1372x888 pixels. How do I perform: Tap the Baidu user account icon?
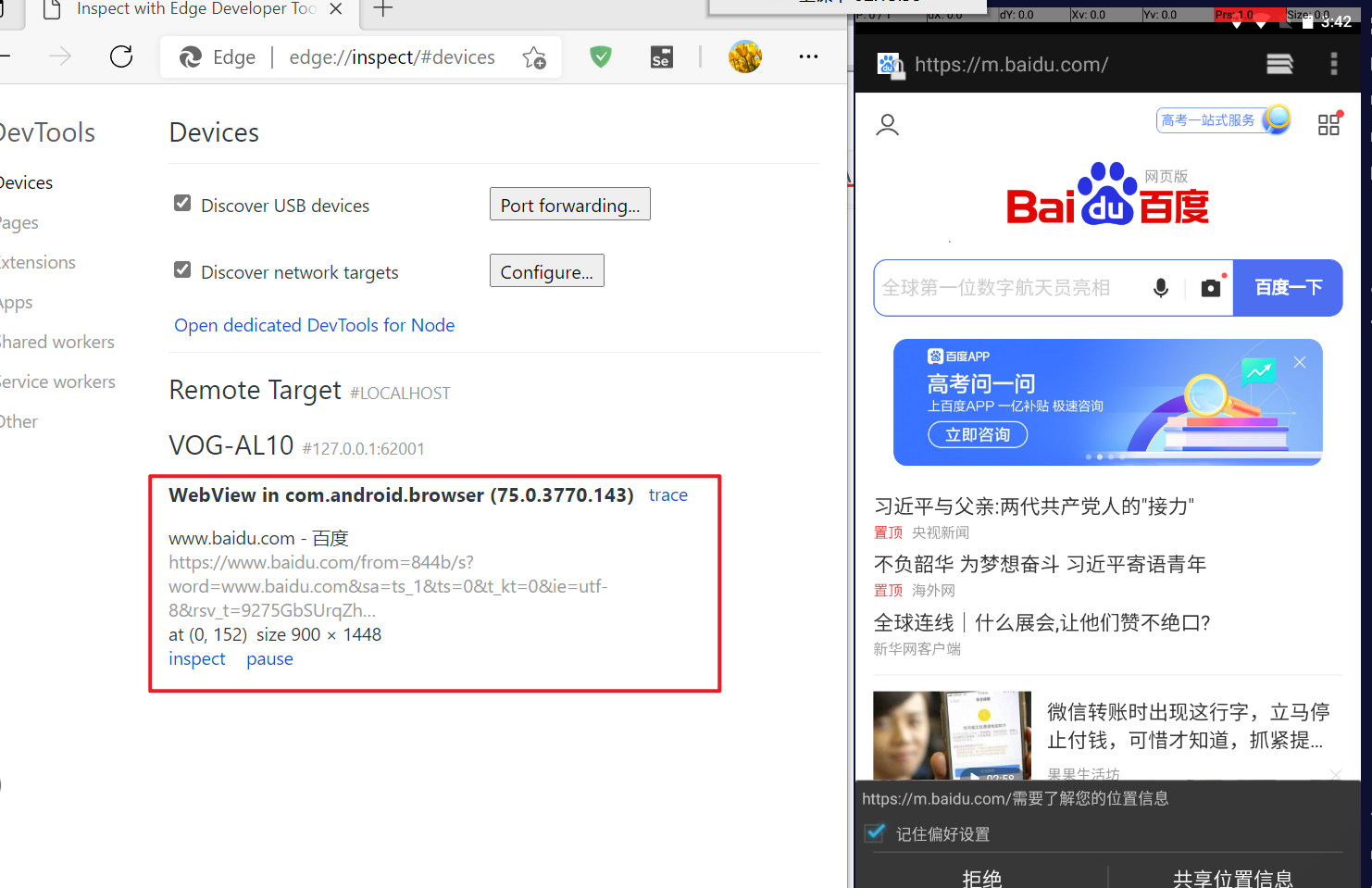[888, 125]
